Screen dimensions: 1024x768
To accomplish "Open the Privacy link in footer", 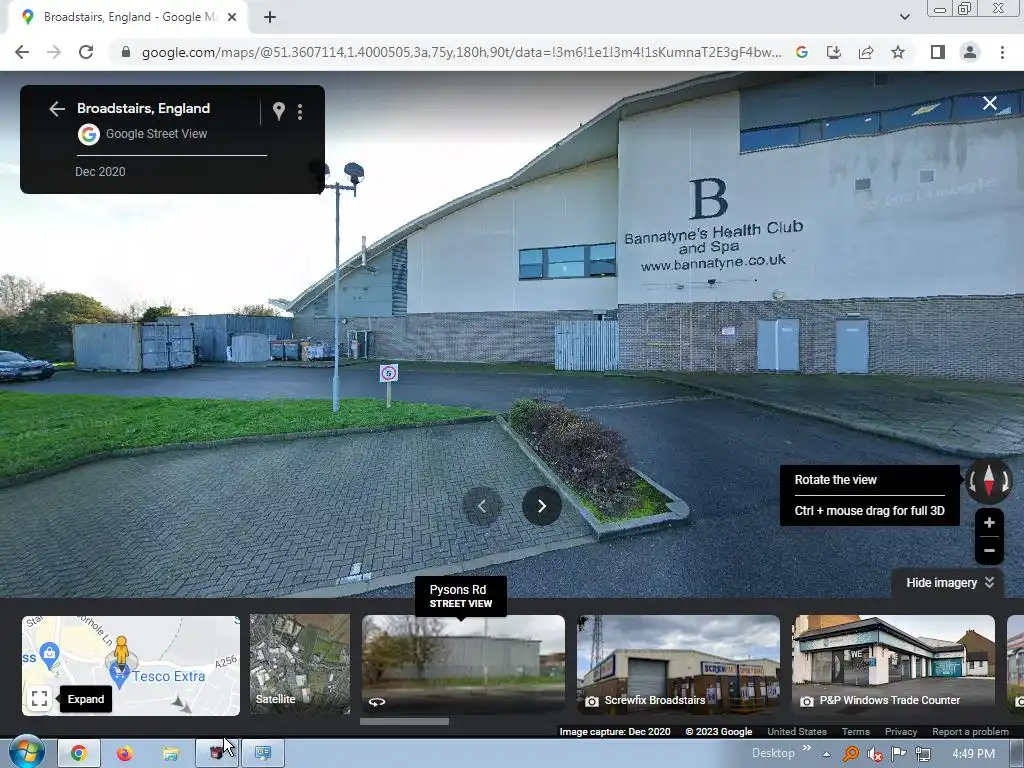I will coord(901,731).
